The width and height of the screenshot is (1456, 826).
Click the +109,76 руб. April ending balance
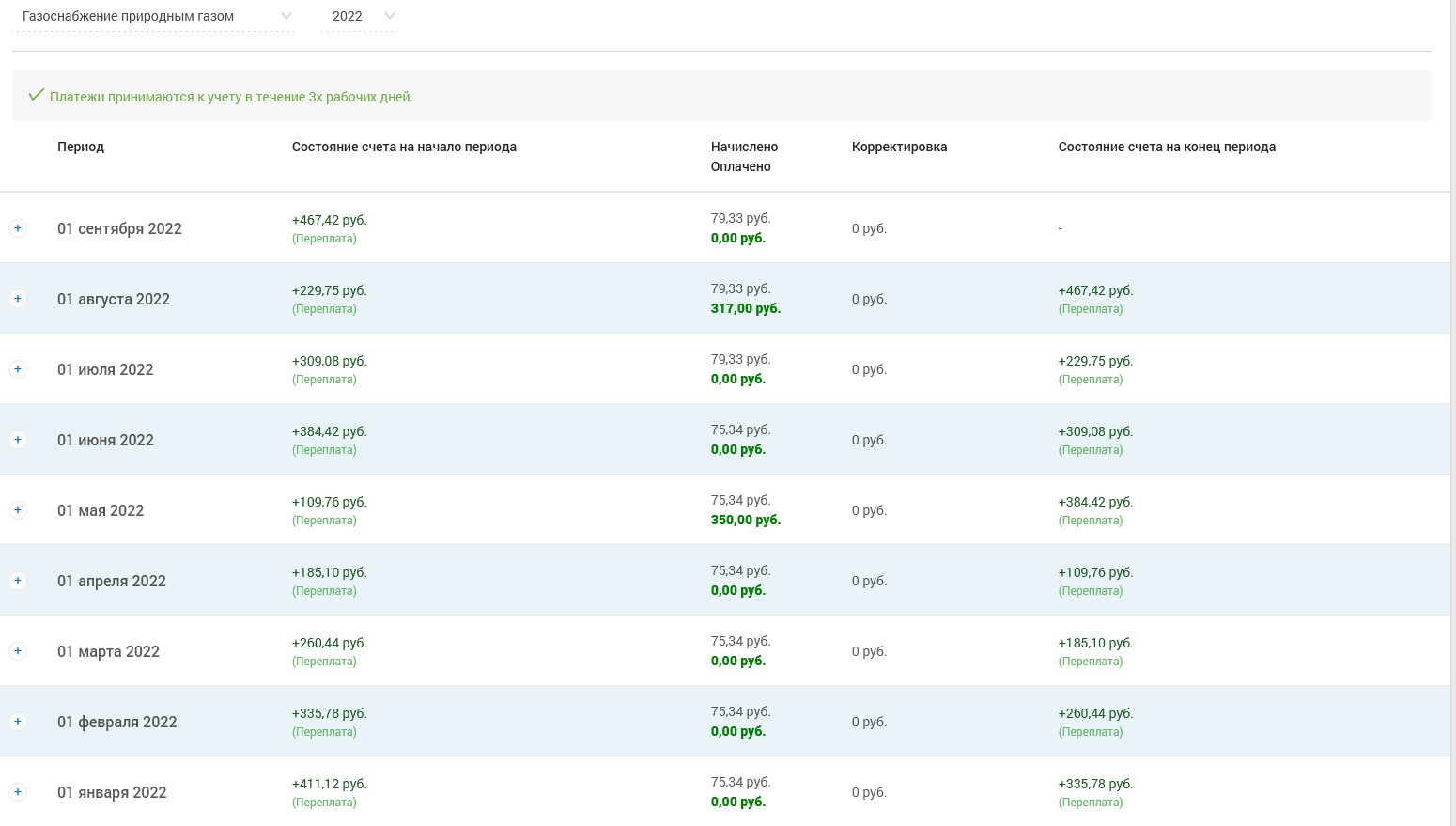[1096, 572]
